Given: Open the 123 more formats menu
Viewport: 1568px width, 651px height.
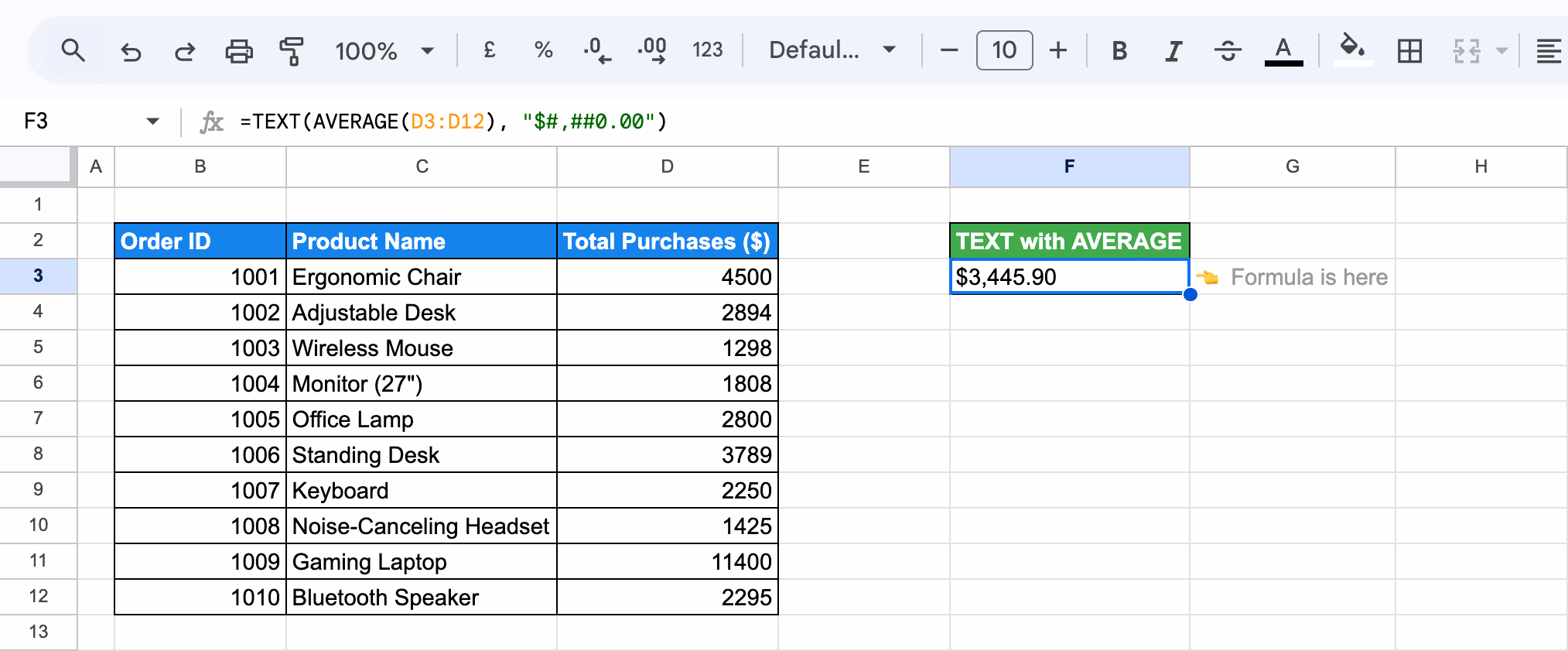Looking at the screenshot, I should [x=707, y=50].
